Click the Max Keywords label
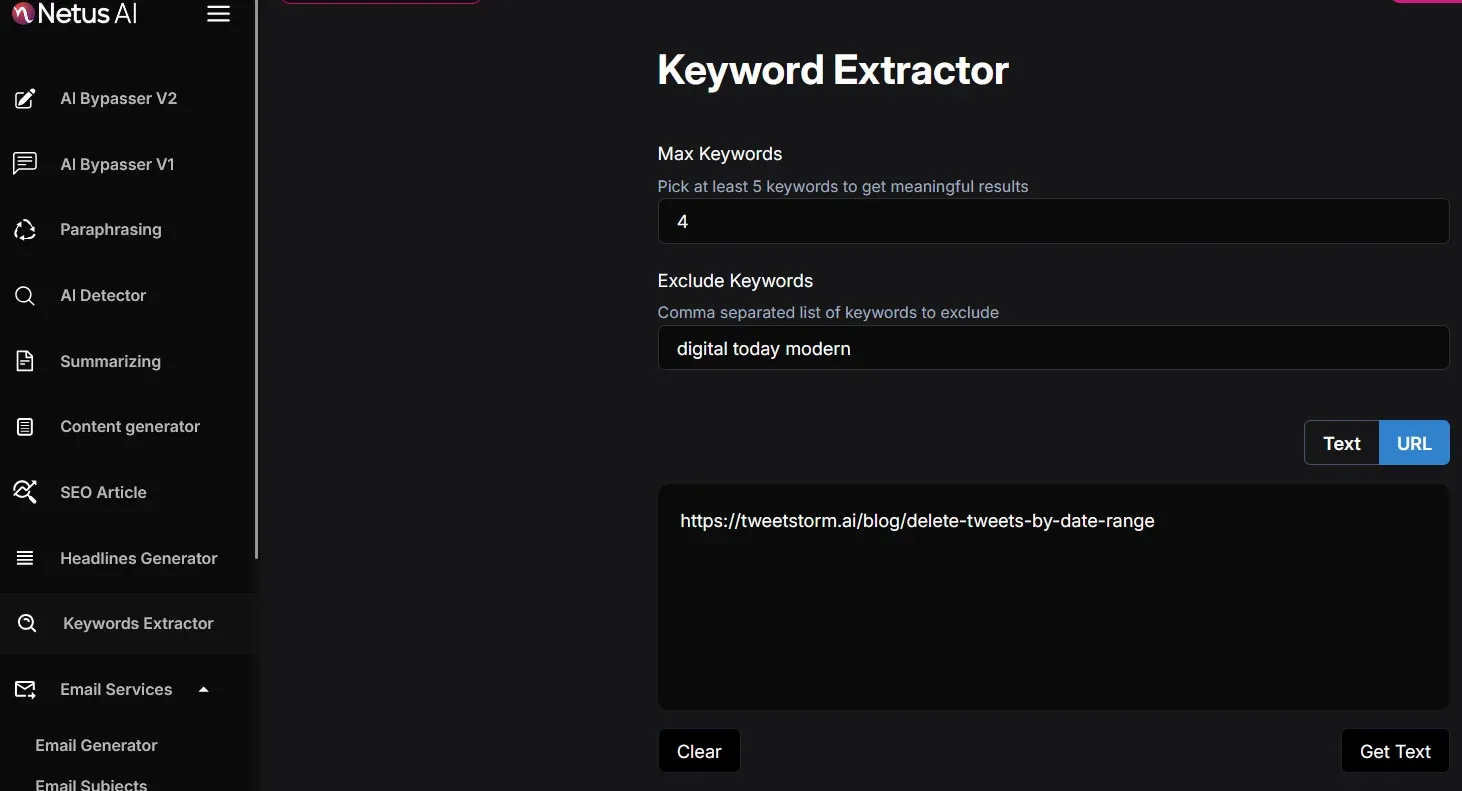 pyautogui.click(x=720, y=154)
